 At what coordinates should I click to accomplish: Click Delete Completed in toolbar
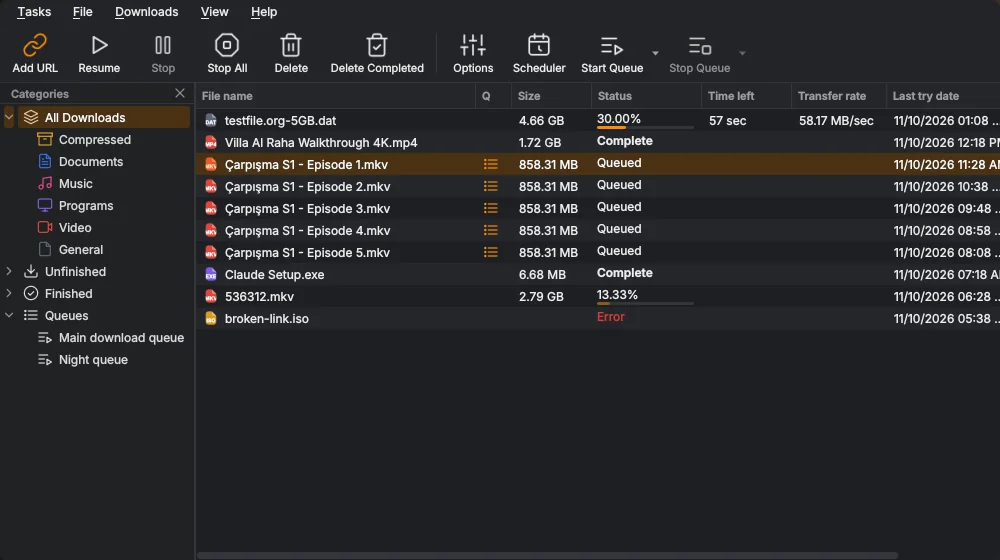377,54
